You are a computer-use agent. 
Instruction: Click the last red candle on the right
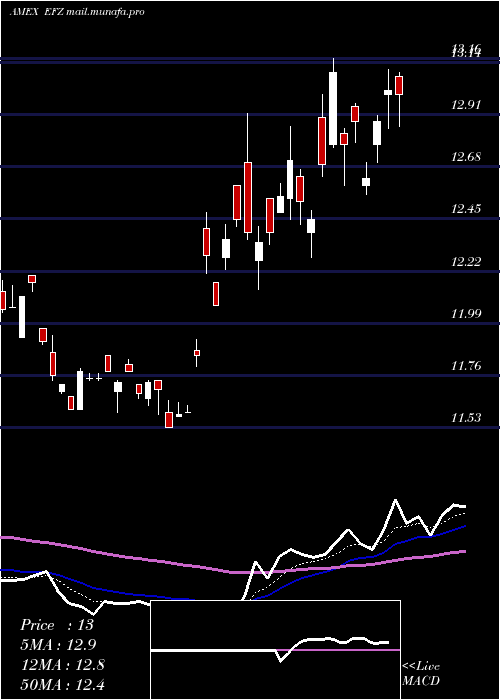[x=399, y=85]
